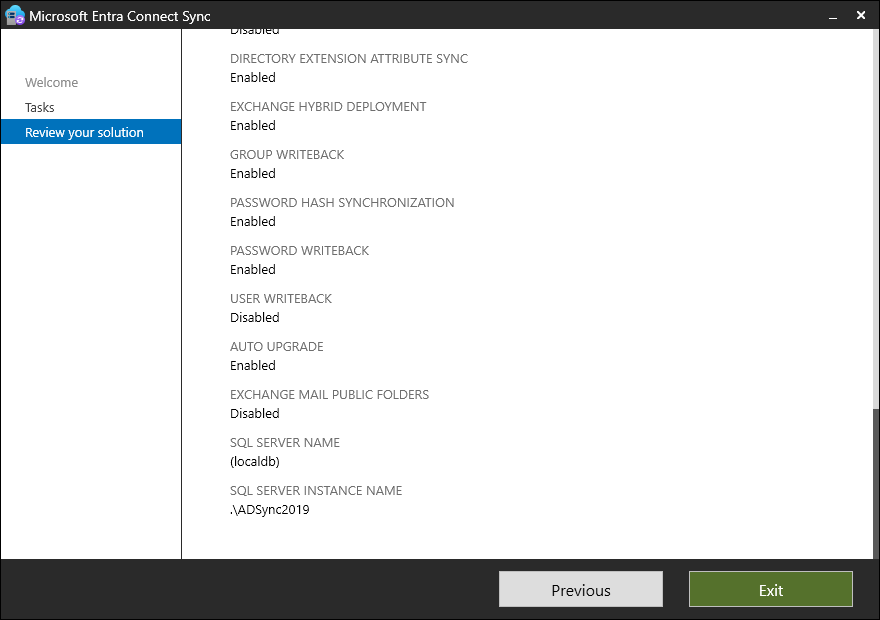This screenshot has width=880, height=620.
Task: Click the AUTO UPGRADE label
Action: pyautogui.click(x=277, y=347)
